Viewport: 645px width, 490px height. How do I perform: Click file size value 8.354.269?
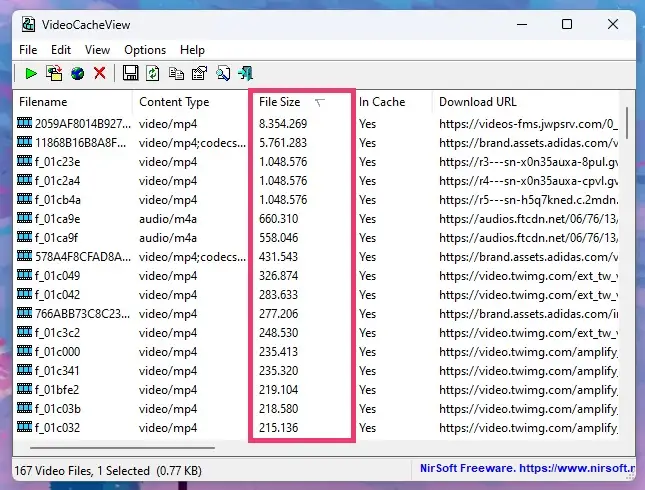pos(283,124)
